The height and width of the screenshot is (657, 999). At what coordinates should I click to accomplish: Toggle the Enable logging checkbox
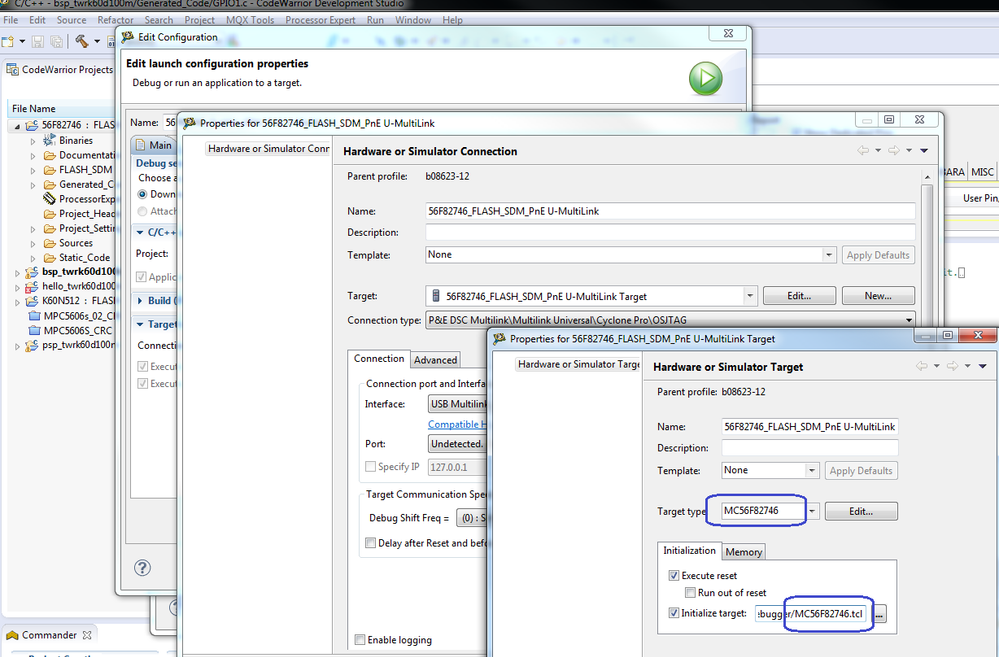click(360, 639)
